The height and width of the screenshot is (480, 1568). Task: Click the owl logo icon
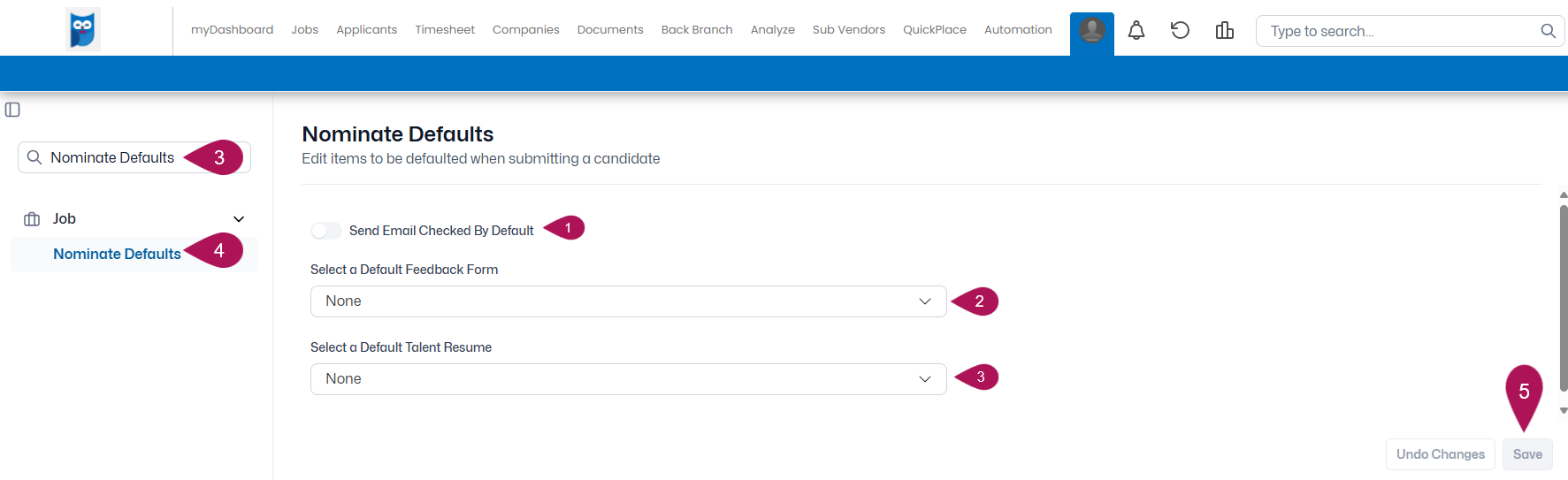[83, 29]
